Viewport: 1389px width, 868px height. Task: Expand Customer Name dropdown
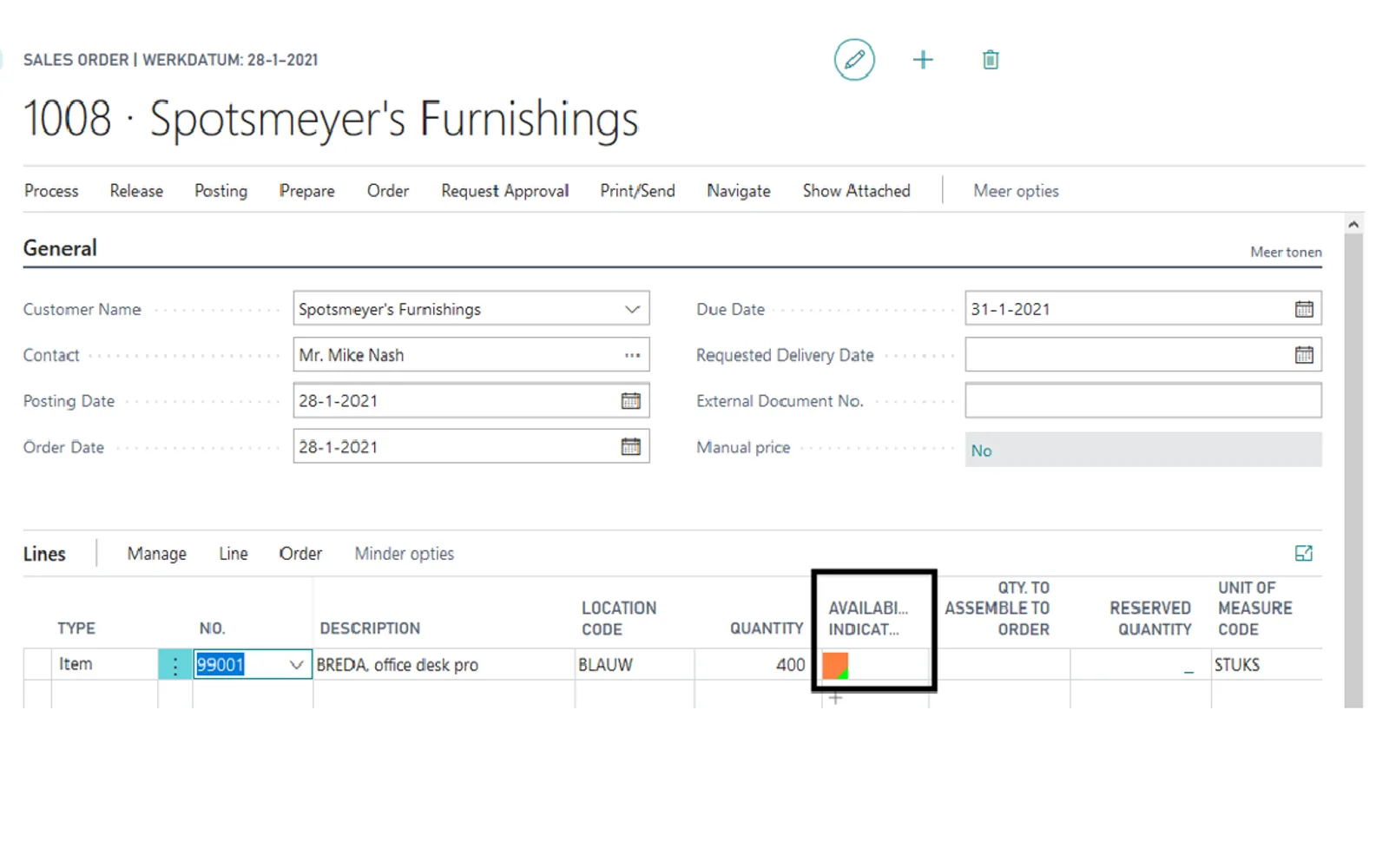[x=632, y=309]
